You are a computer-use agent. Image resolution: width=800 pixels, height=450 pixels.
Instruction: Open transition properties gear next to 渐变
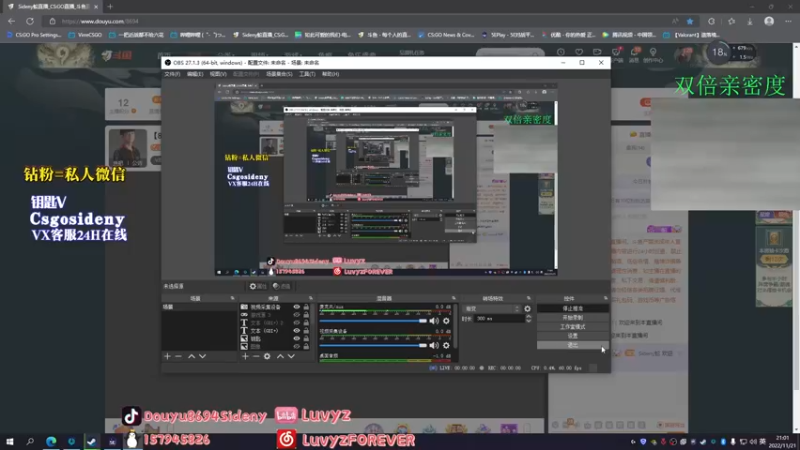coord(528,309)
